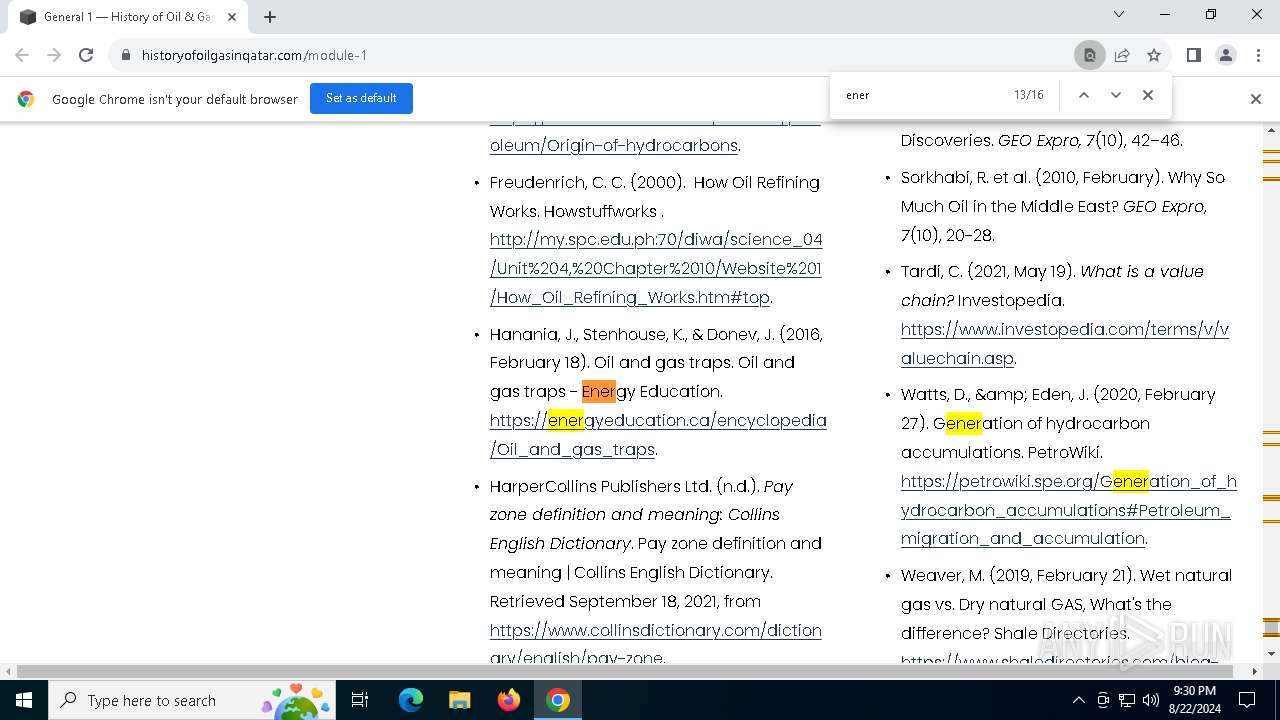Screen dimensions: 1280x720
Task: Jump to previous find result
Action: coord(1083,95)
